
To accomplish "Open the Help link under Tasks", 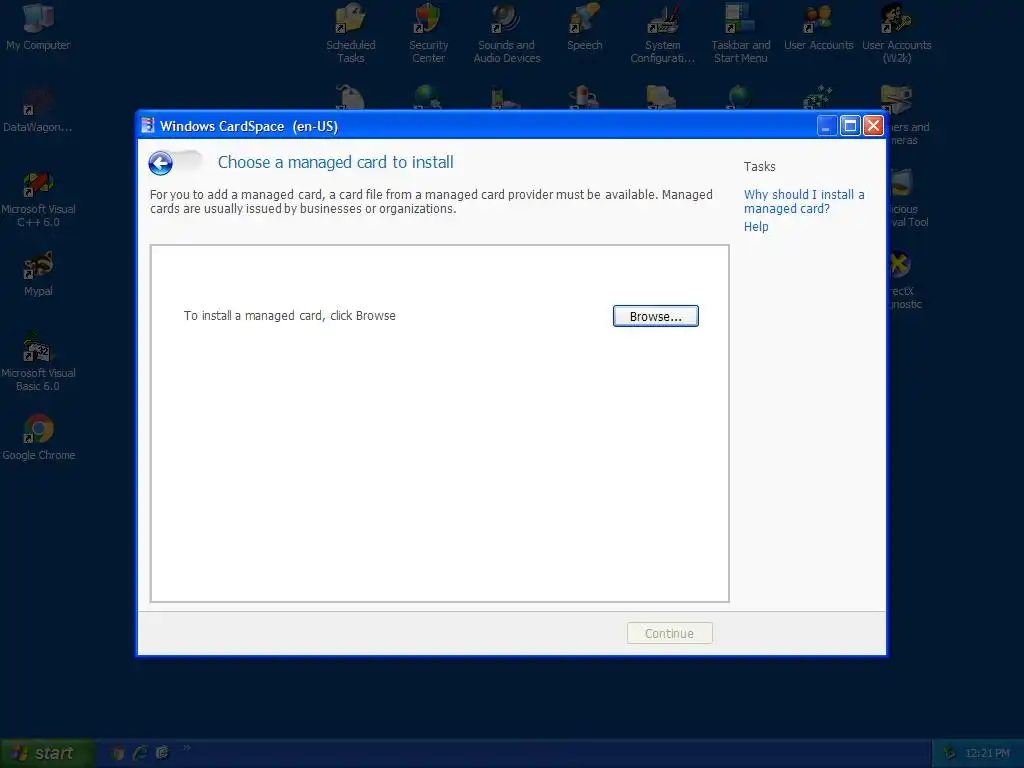I will (756, 227).
